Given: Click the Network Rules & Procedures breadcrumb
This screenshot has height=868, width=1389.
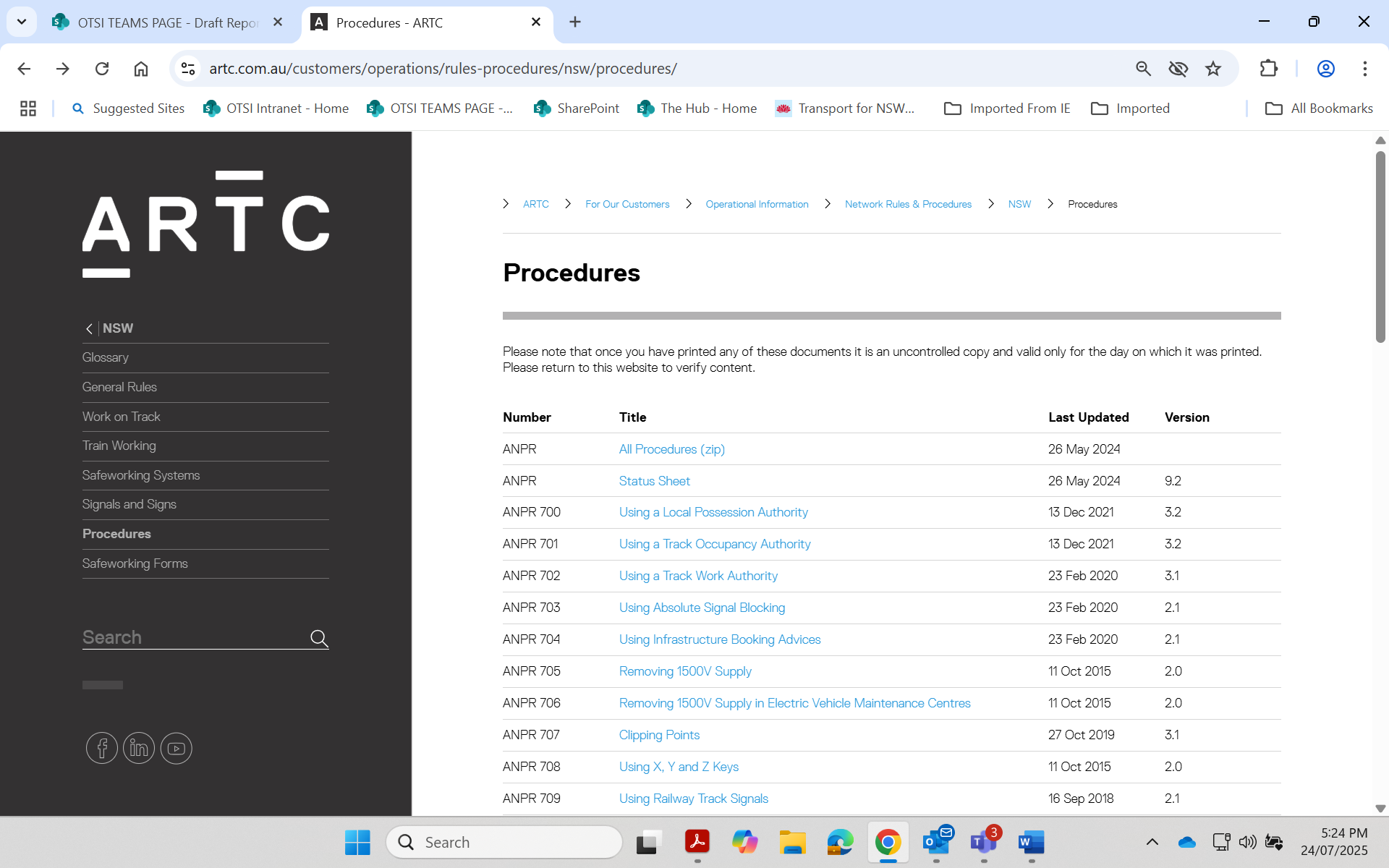Looking at the screenshot, I should tap(908, 204).
